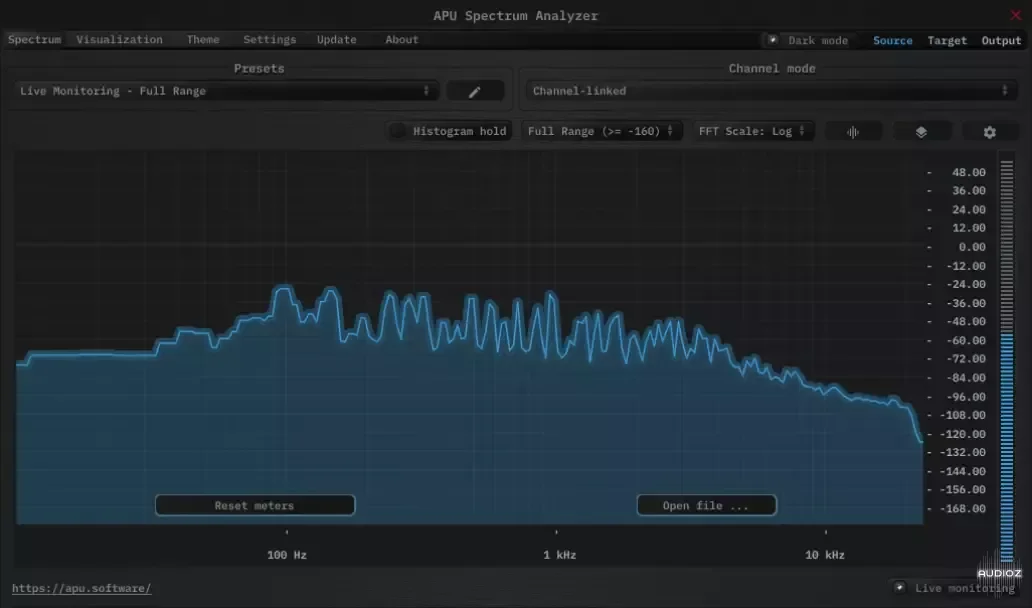Select the Output view
1032x608 pixels.
click(1001, 40)
